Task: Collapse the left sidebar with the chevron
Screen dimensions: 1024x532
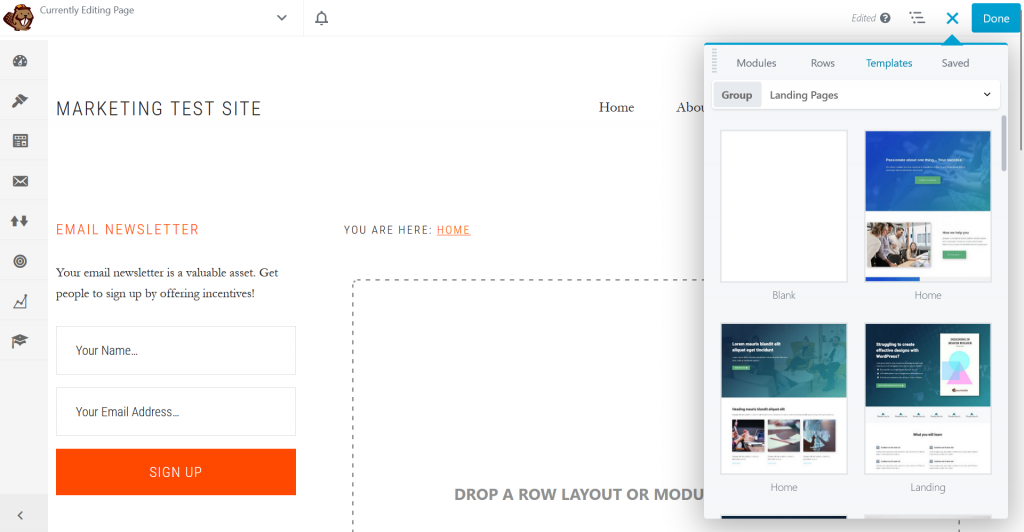Action: pos(20,516)
